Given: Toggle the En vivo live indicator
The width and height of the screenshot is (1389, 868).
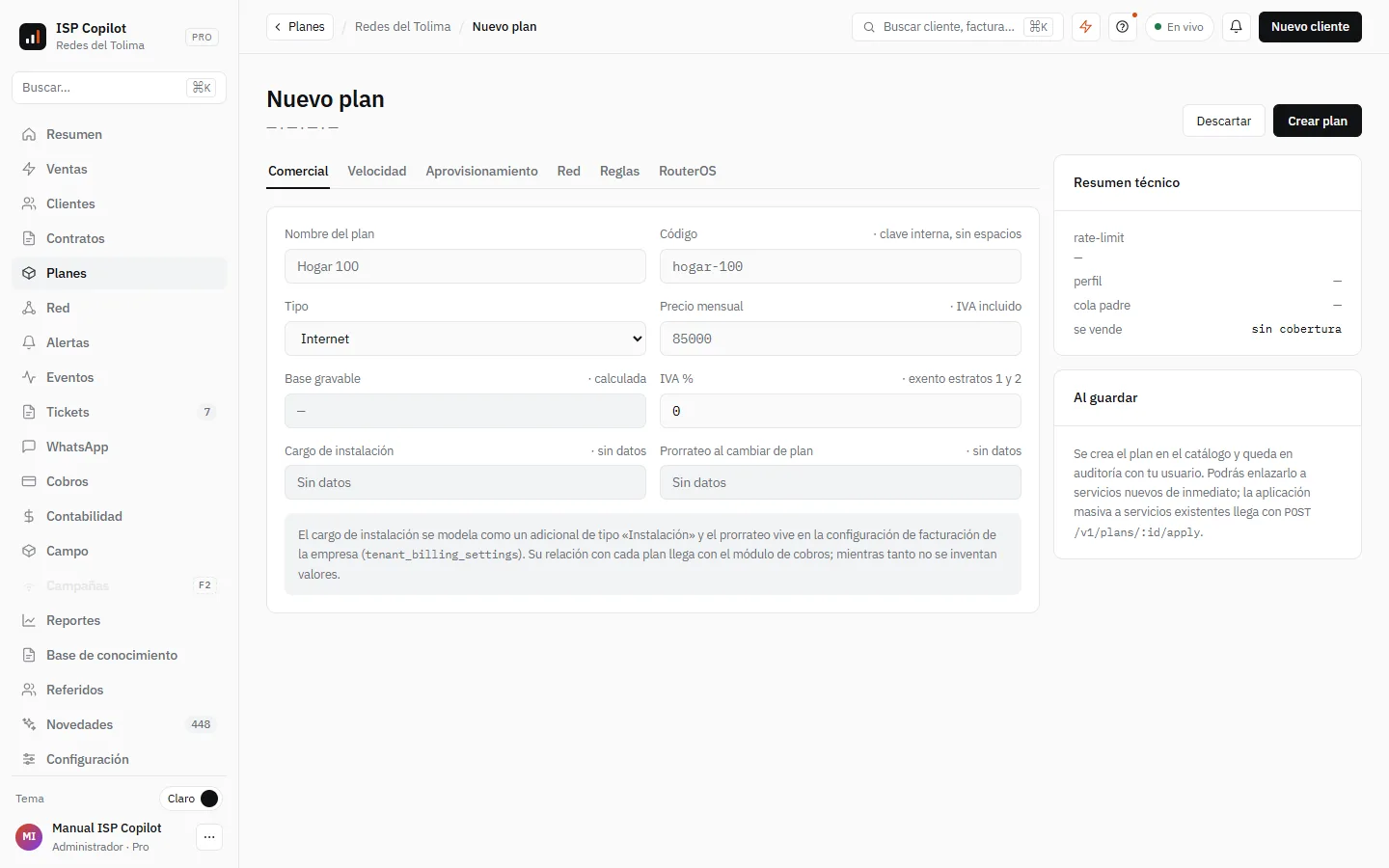Looking at the screenshot, I should click(x=1179, y=27).
